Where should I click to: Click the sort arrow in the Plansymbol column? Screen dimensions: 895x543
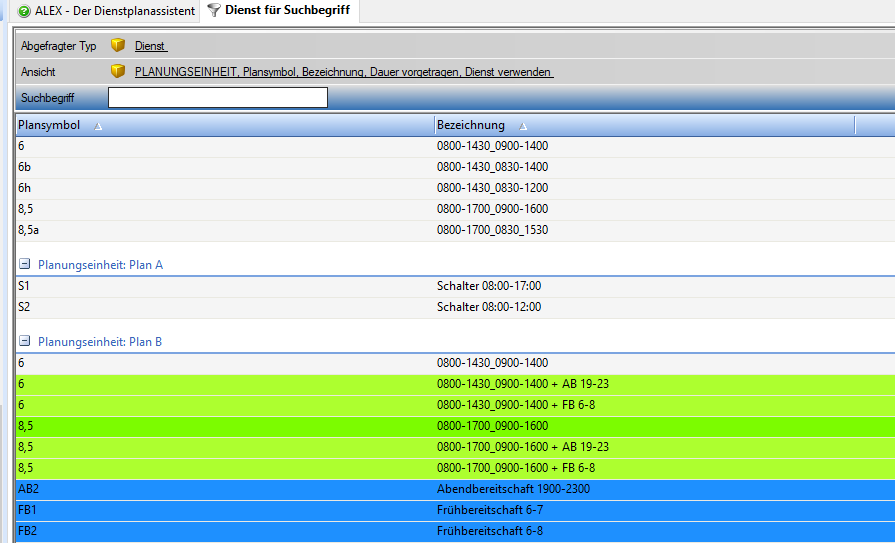(98, 126)
